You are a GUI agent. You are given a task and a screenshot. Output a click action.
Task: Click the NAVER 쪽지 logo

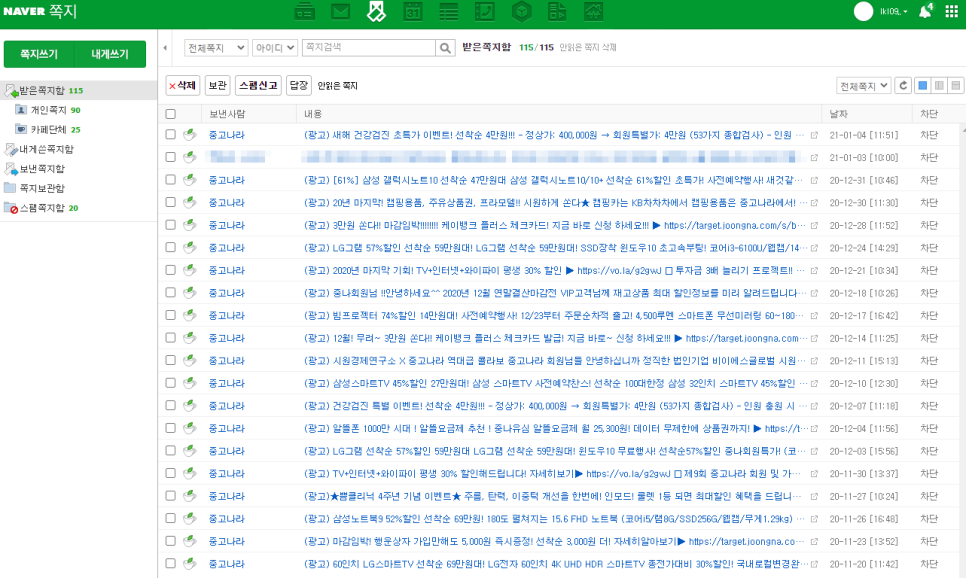pyautogui.click(x=40, y=11)
